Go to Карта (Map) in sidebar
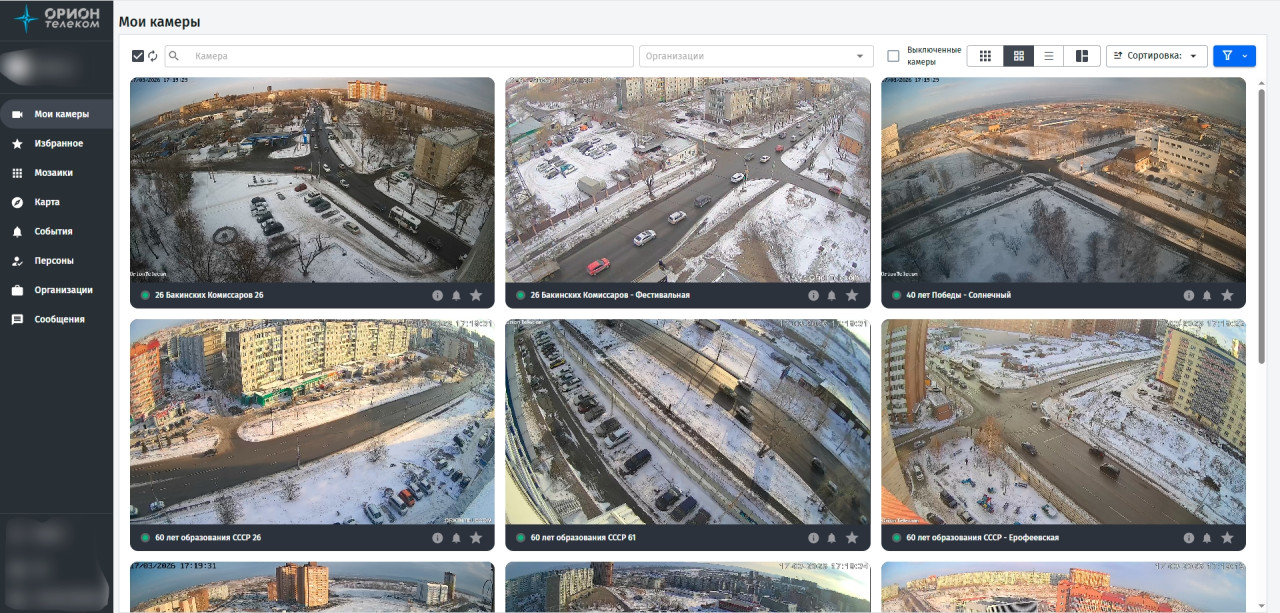 47,202
